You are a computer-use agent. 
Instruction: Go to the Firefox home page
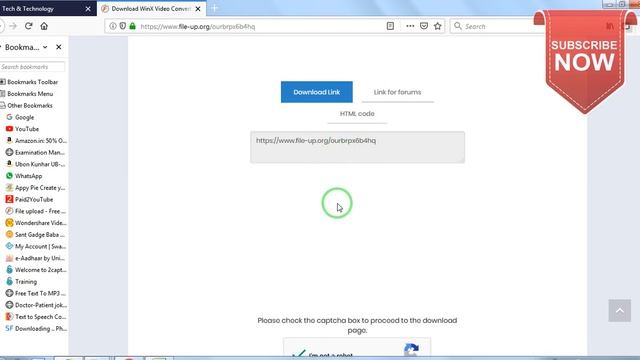click(x=44, y=26)
